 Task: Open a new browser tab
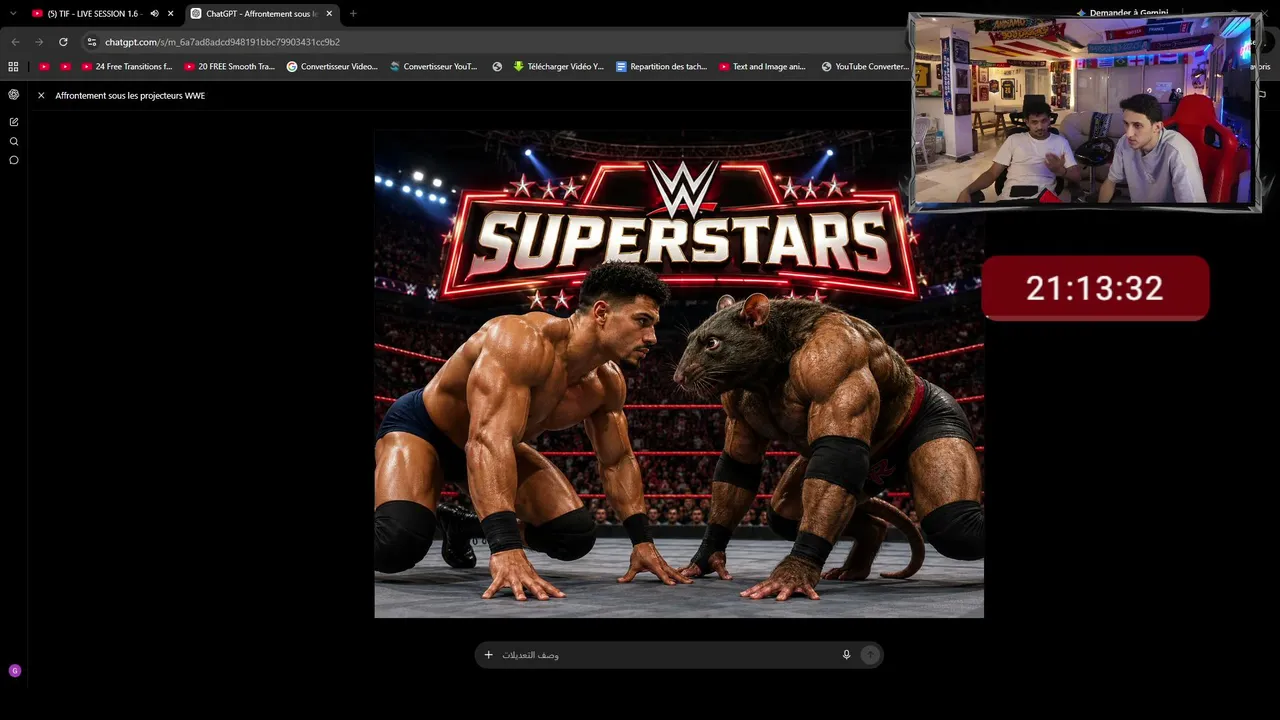353,14
